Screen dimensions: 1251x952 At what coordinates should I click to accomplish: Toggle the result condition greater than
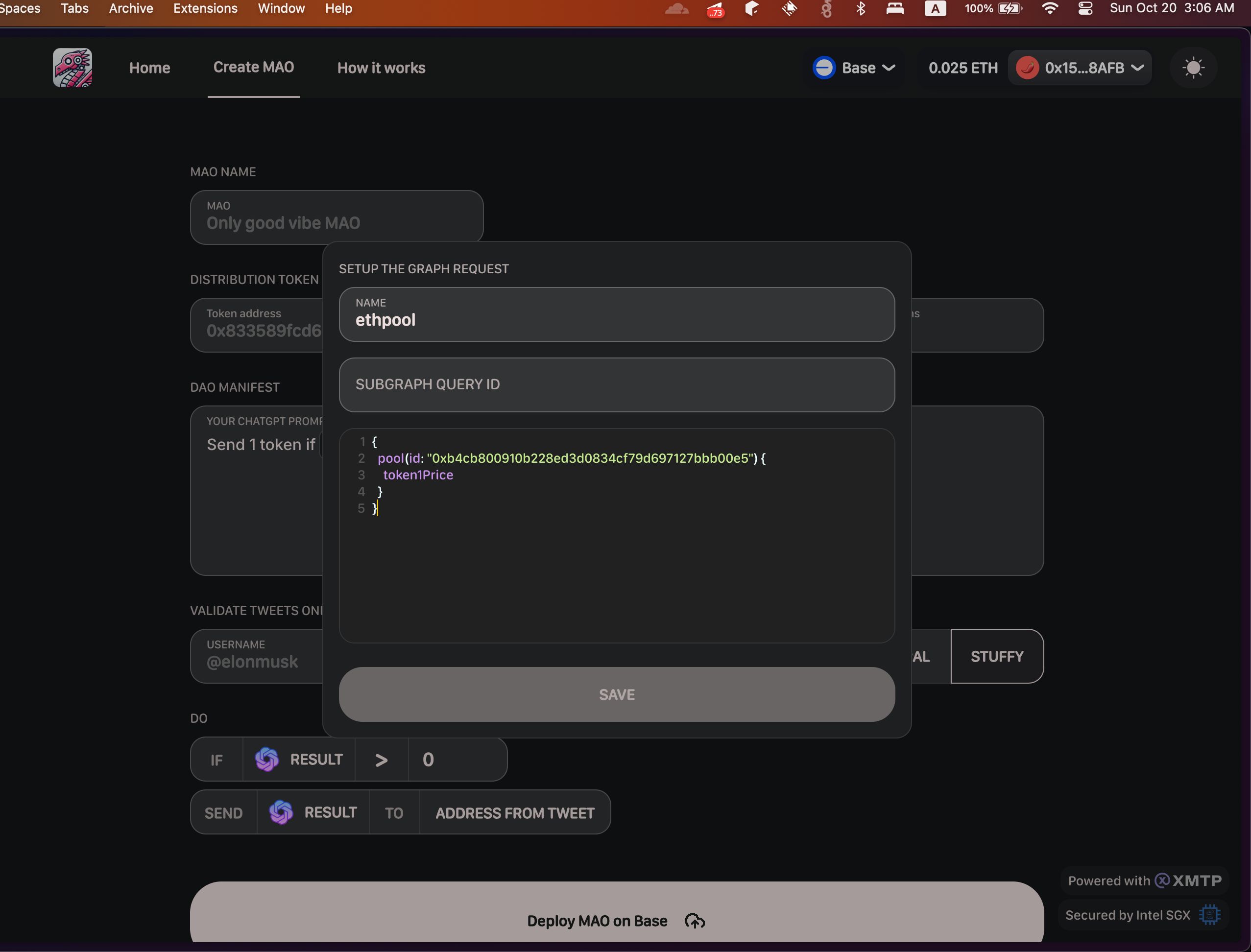[381, 759]
